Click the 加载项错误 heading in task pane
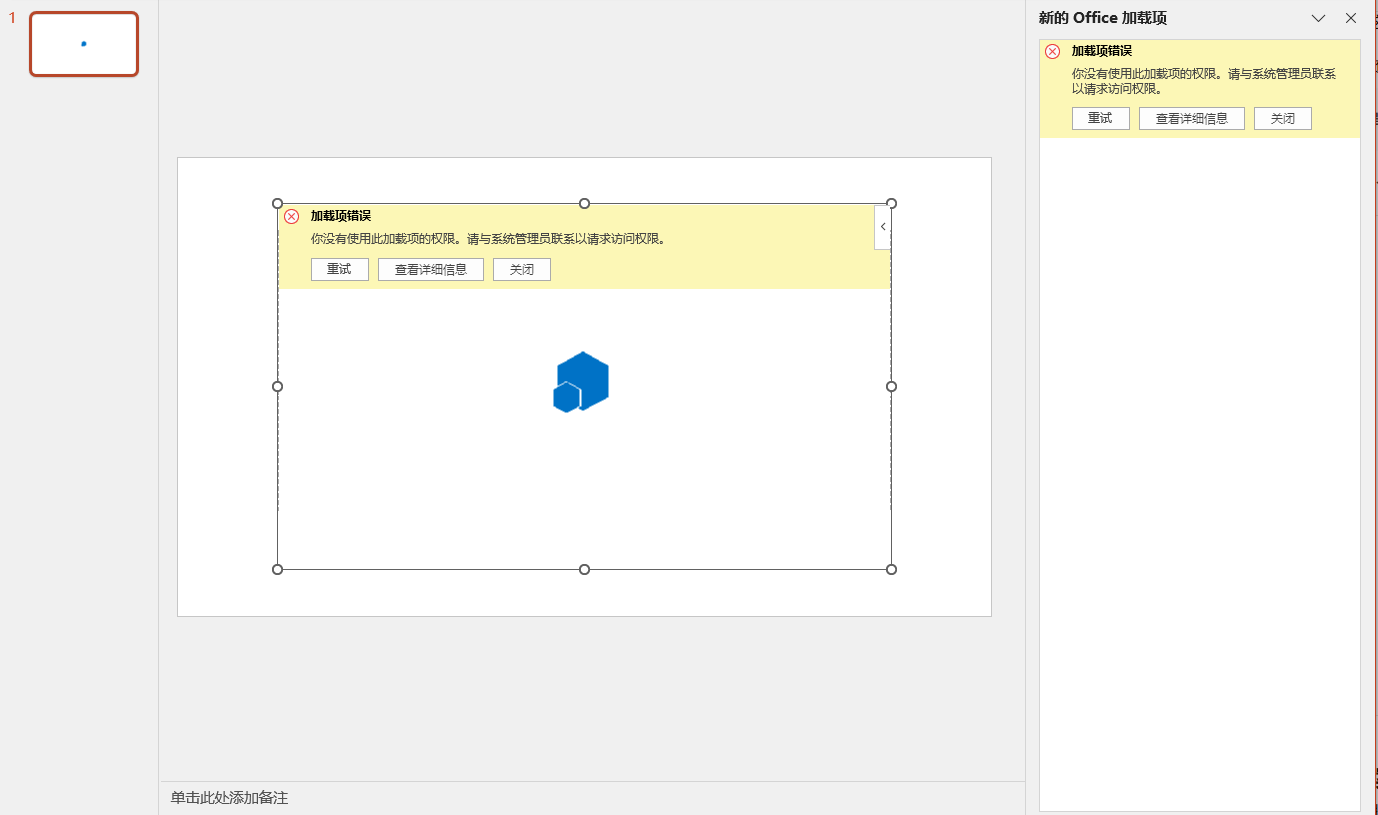Image resolution: width=1378 pixels, height=815 pixels. [1102, 51]
